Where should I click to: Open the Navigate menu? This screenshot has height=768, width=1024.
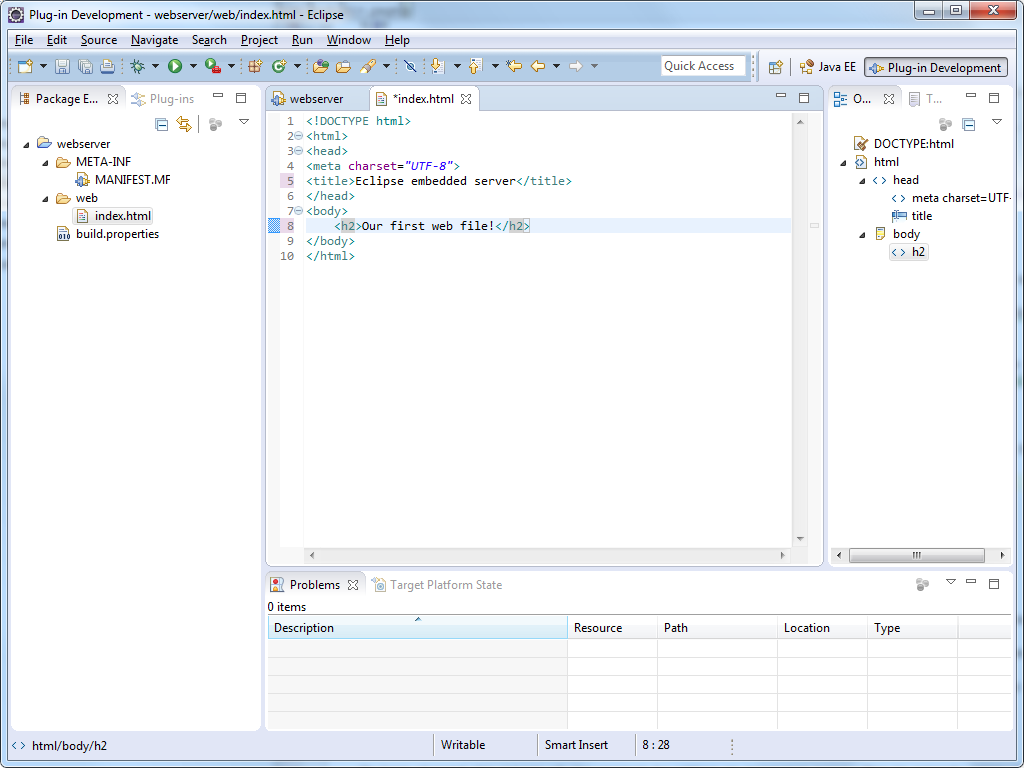tap(154, 40)
